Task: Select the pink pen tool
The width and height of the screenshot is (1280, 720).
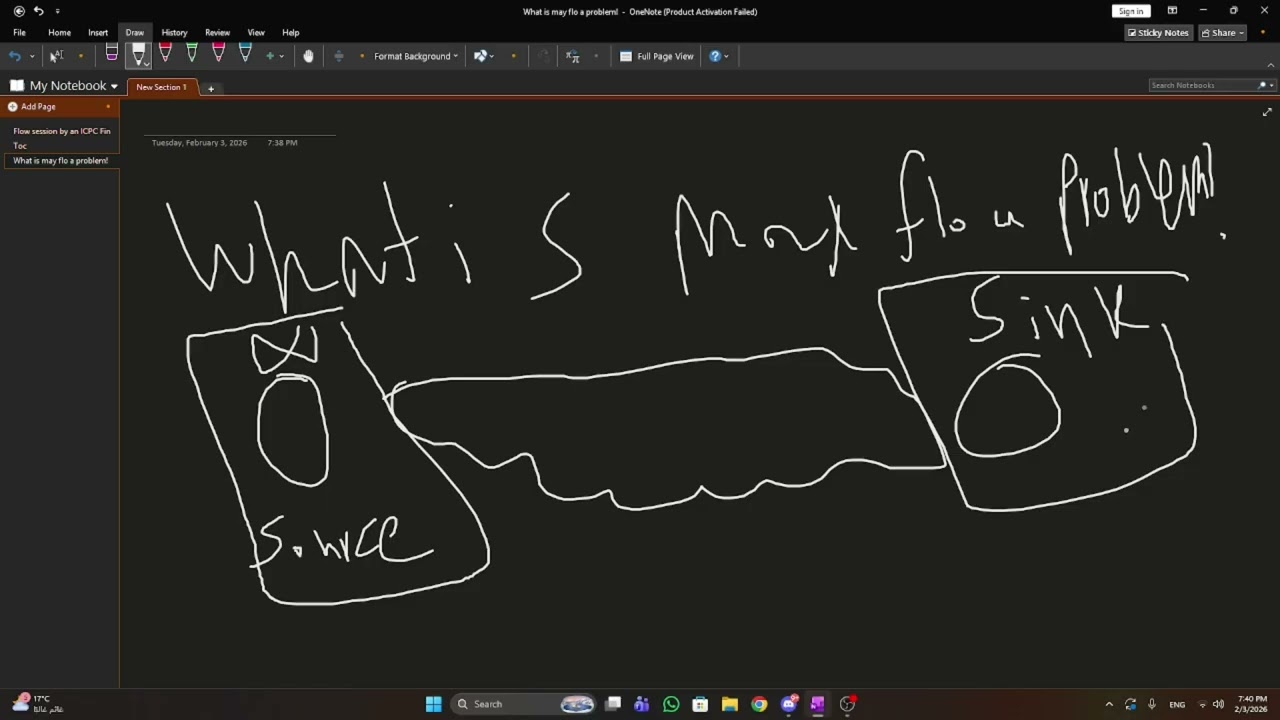Action: coord(218,54)
